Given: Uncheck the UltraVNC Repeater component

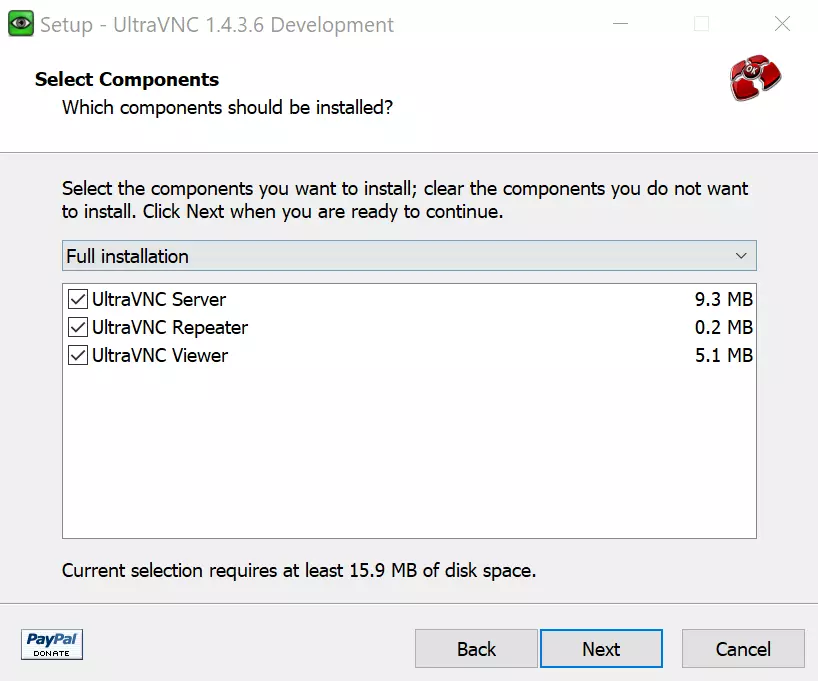Looking at the screenshot, I should point(77,327).
